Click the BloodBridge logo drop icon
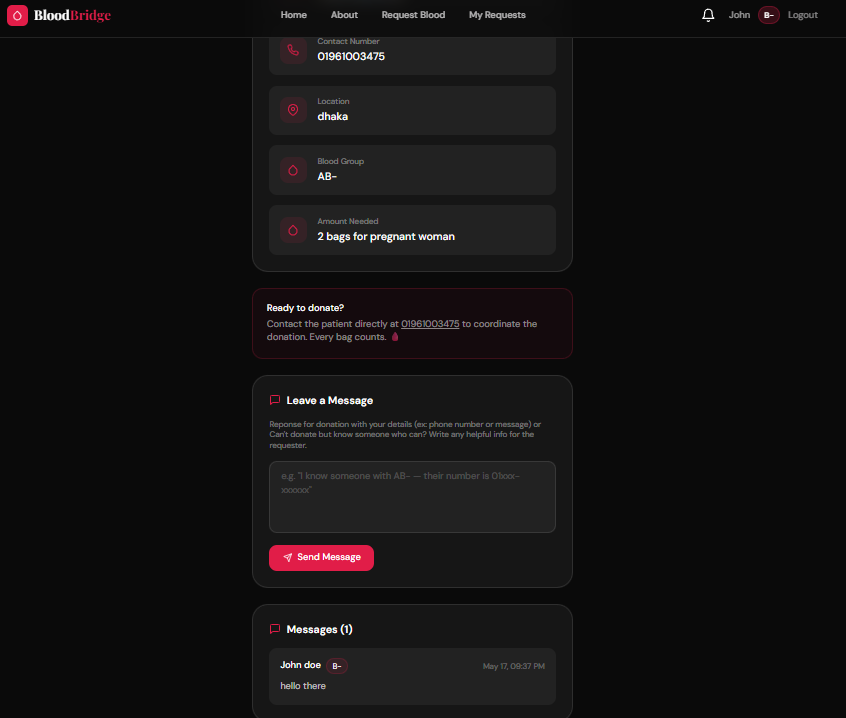 [17, 16]
